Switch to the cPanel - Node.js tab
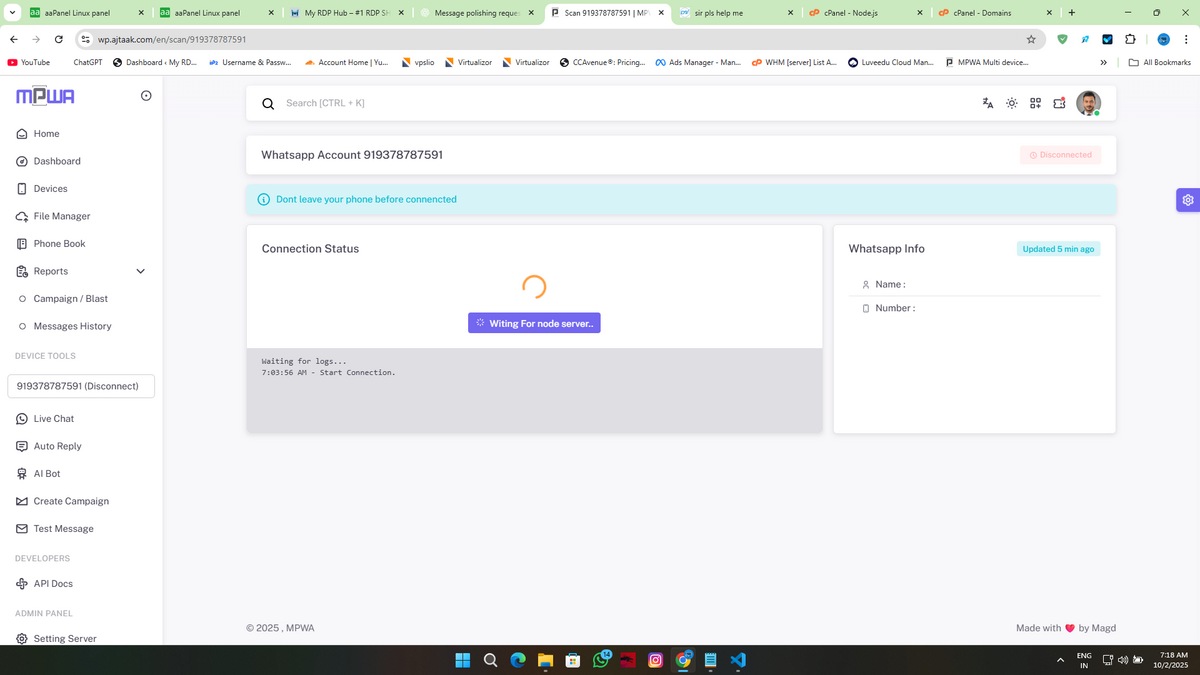 click(858, 13)
